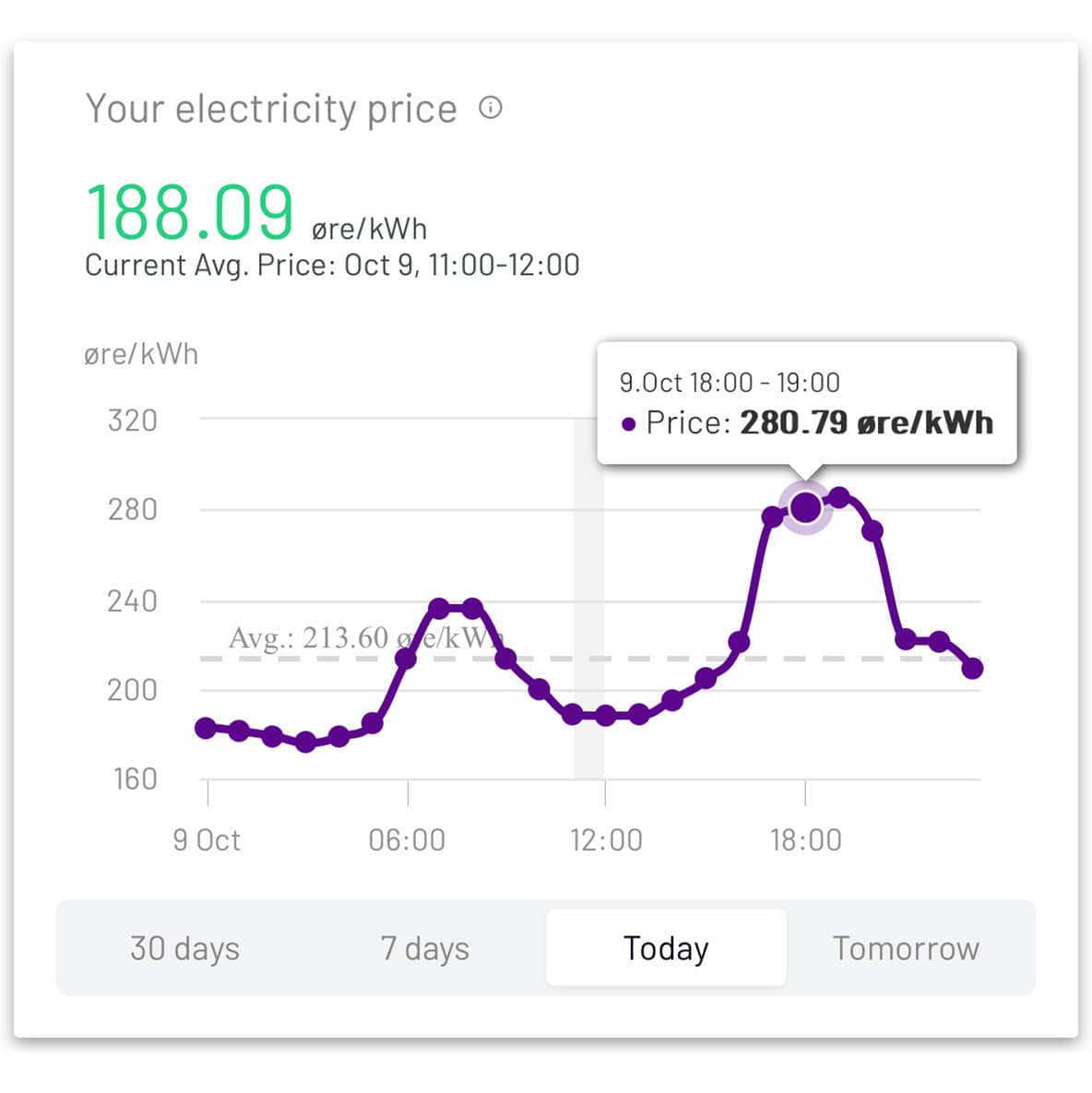
Task: Click the 188.09 current price value
Action: [189, 213]
